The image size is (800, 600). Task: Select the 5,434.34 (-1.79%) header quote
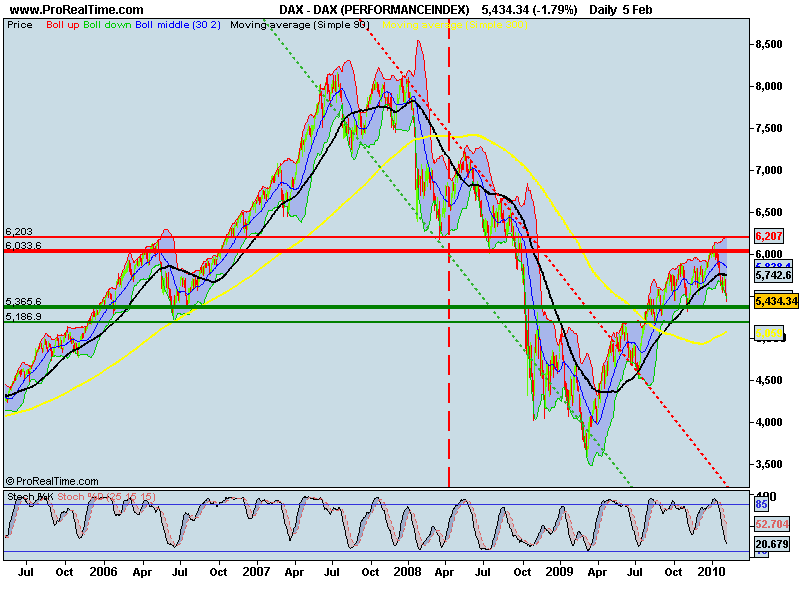(529, 10)
